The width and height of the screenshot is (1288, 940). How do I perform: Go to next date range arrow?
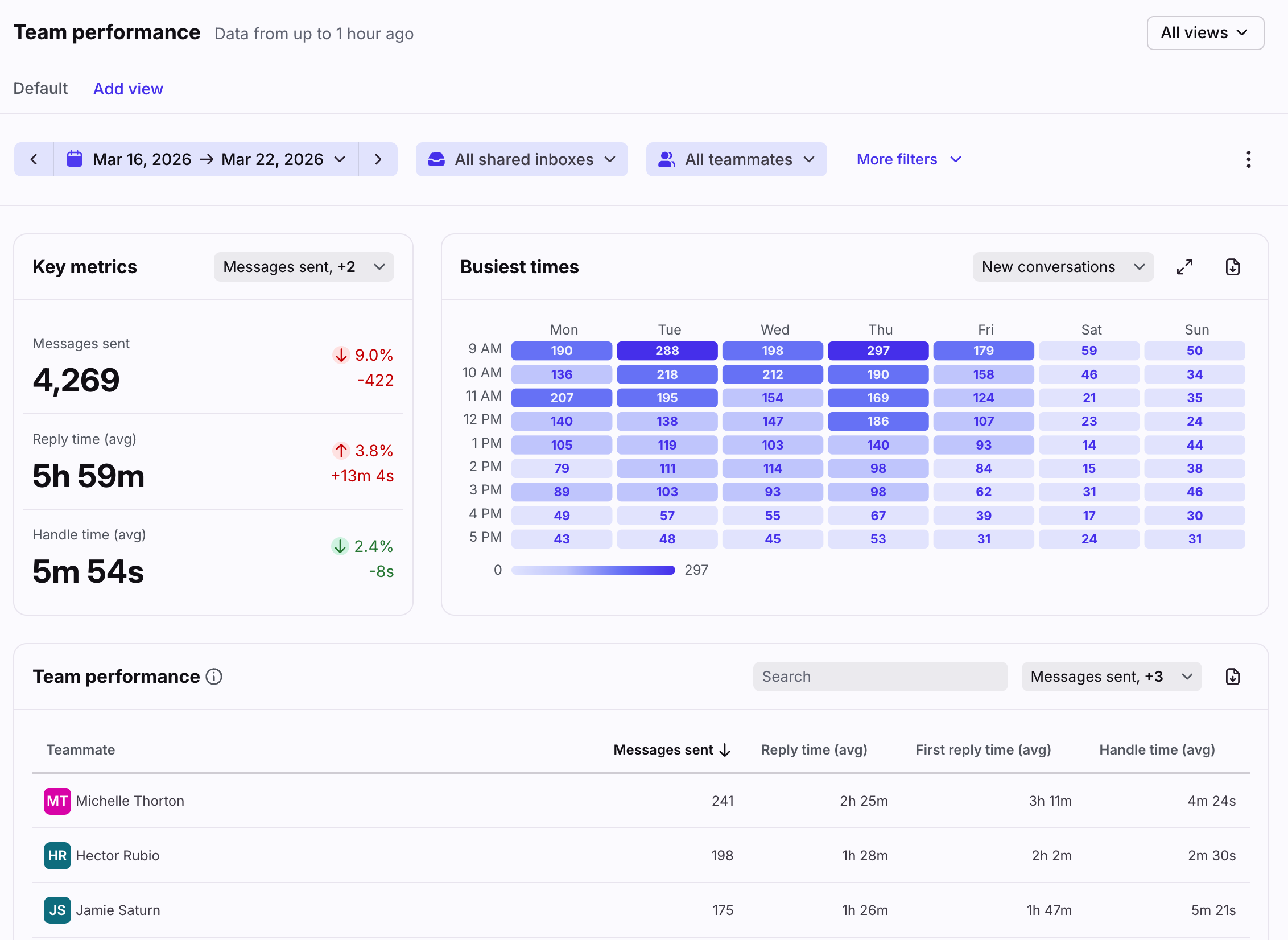pyautogui.click(x=378, y=159)
